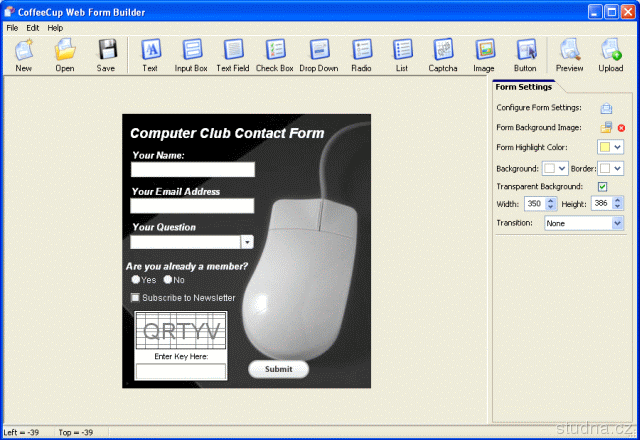Viewport: 640px width, 440px height.
Task: Check Subscribe to Newsletter box
Action: click(136, 298)
